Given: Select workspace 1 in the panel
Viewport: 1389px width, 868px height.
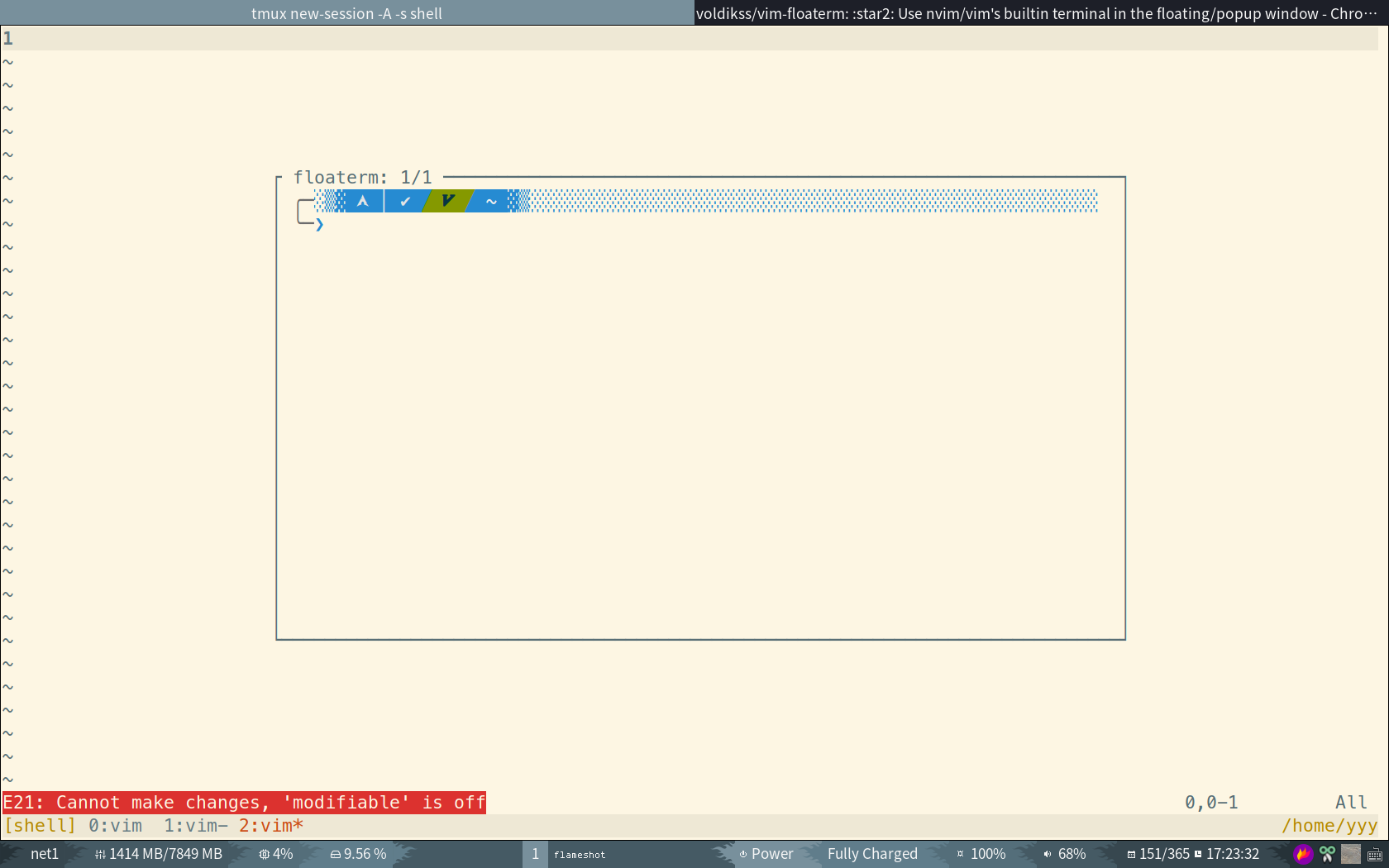Looking at the screenshot, I should click(x=535, y=854).
